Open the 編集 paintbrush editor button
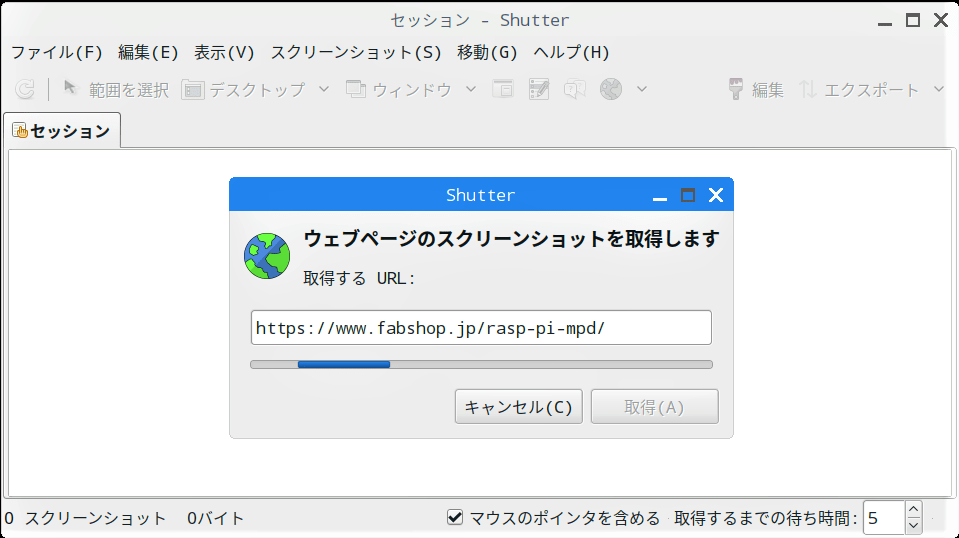Screen dimensions: 959x538 coord(756,90)
